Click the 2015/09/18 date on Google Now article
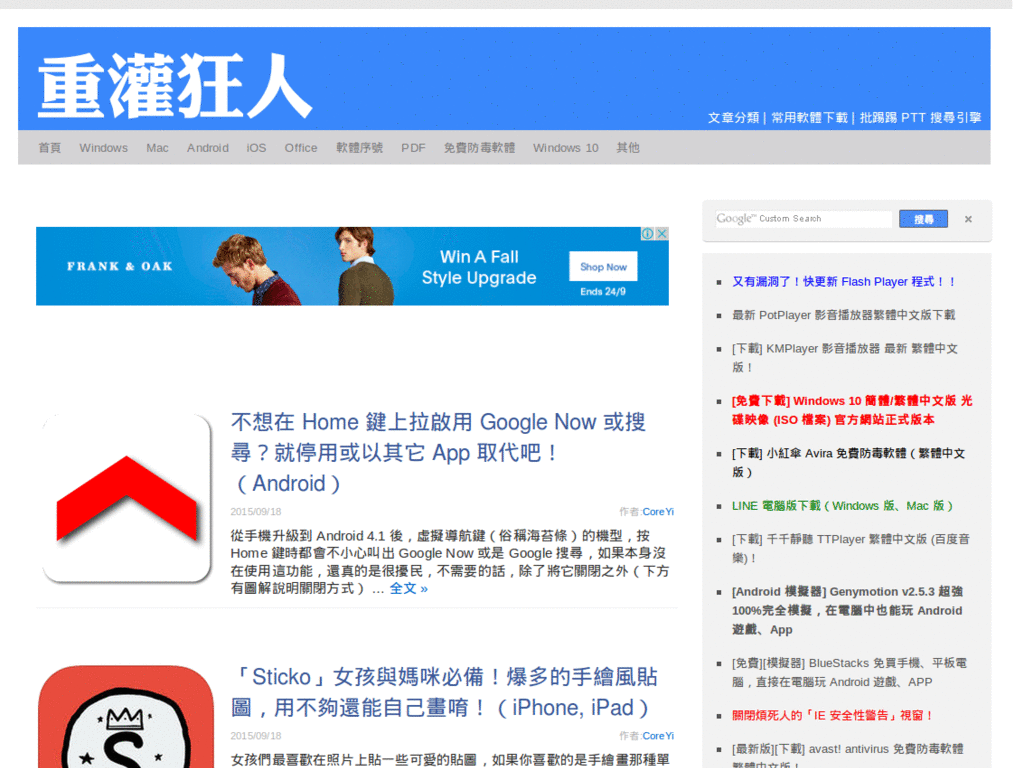The image size is (1024, 768). [x=255, y=511]
